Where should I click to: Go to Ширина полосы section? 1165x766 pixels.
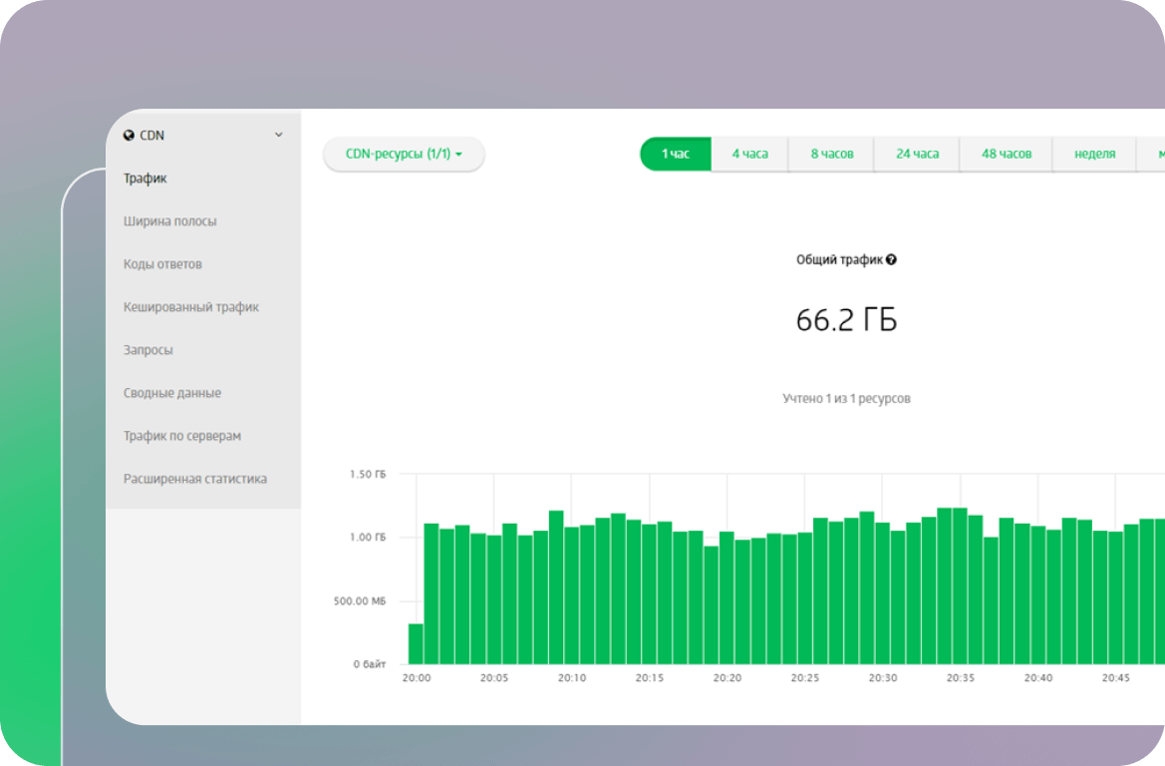coord(170,222)
